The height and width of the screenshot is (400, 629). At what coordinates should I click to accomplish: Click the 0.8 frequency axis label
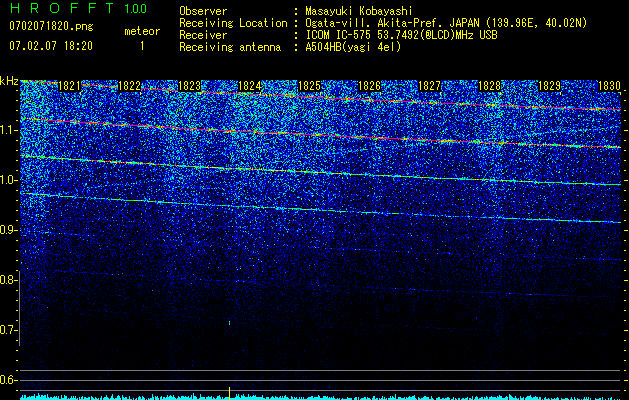click(x=8, y=280)
